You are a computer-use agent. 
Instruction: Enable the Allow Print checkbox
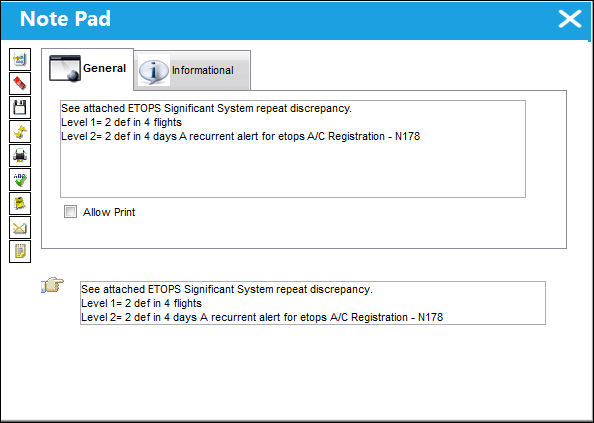click(x=70, y=212)
